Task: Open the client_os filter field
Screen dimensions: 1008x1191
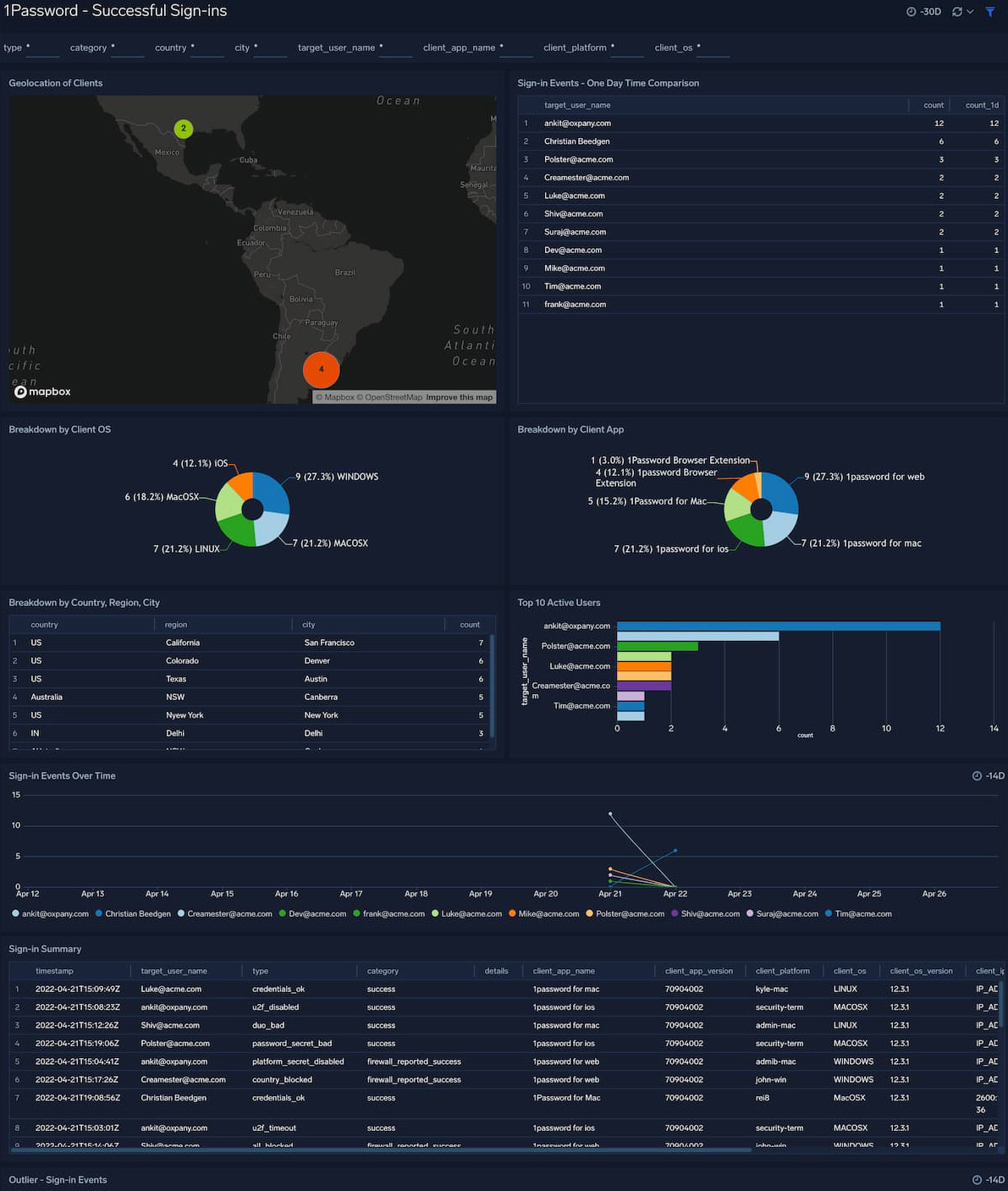Action: [713, 48]
